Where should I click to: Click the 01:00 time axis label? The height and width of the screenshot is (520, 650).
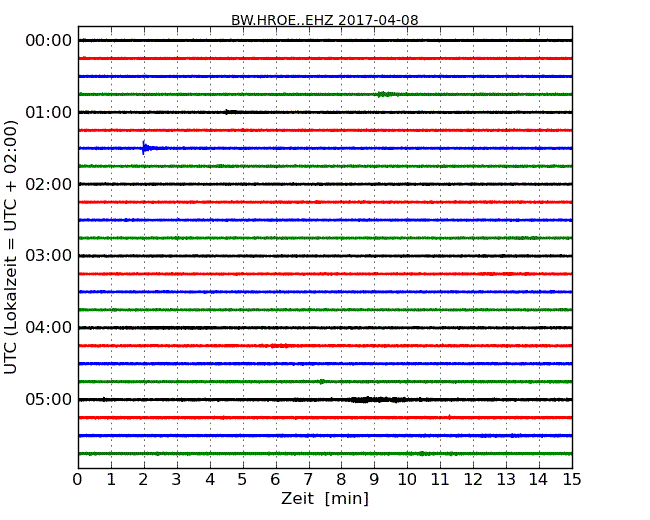(49, 112)
